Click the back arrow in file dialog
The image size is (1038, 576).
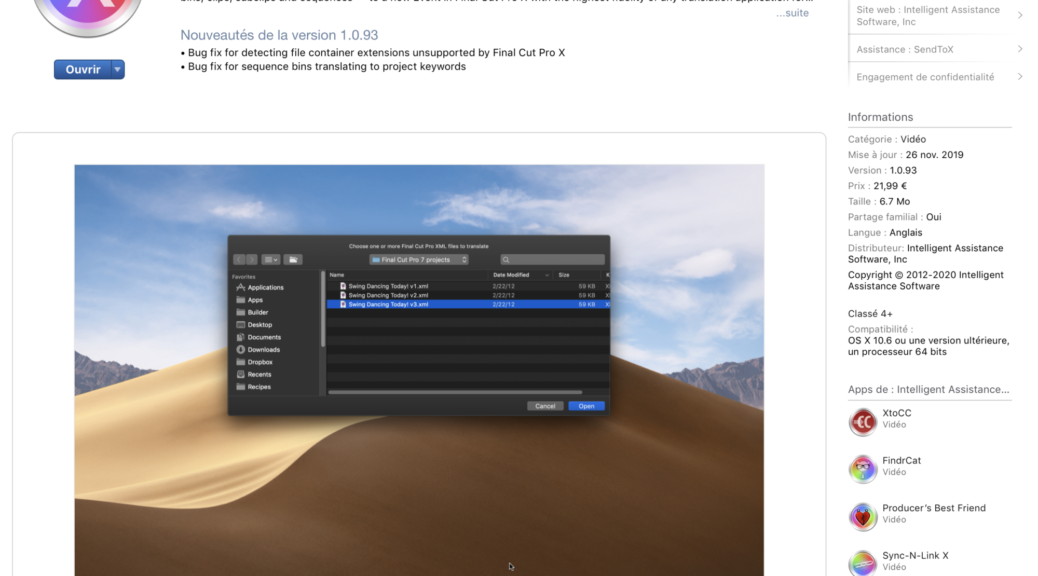(x=239, y=260)
